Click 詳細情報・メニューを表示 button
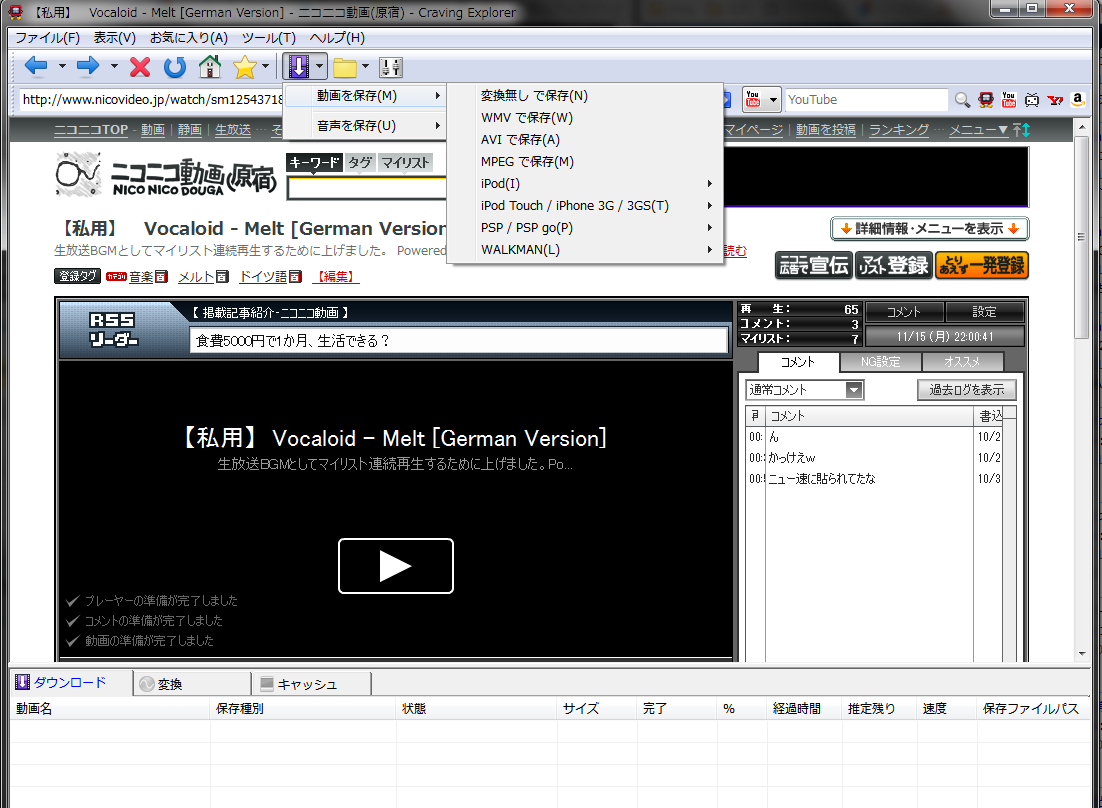This screenshot has width=1102, height=808. pos(929,229)
